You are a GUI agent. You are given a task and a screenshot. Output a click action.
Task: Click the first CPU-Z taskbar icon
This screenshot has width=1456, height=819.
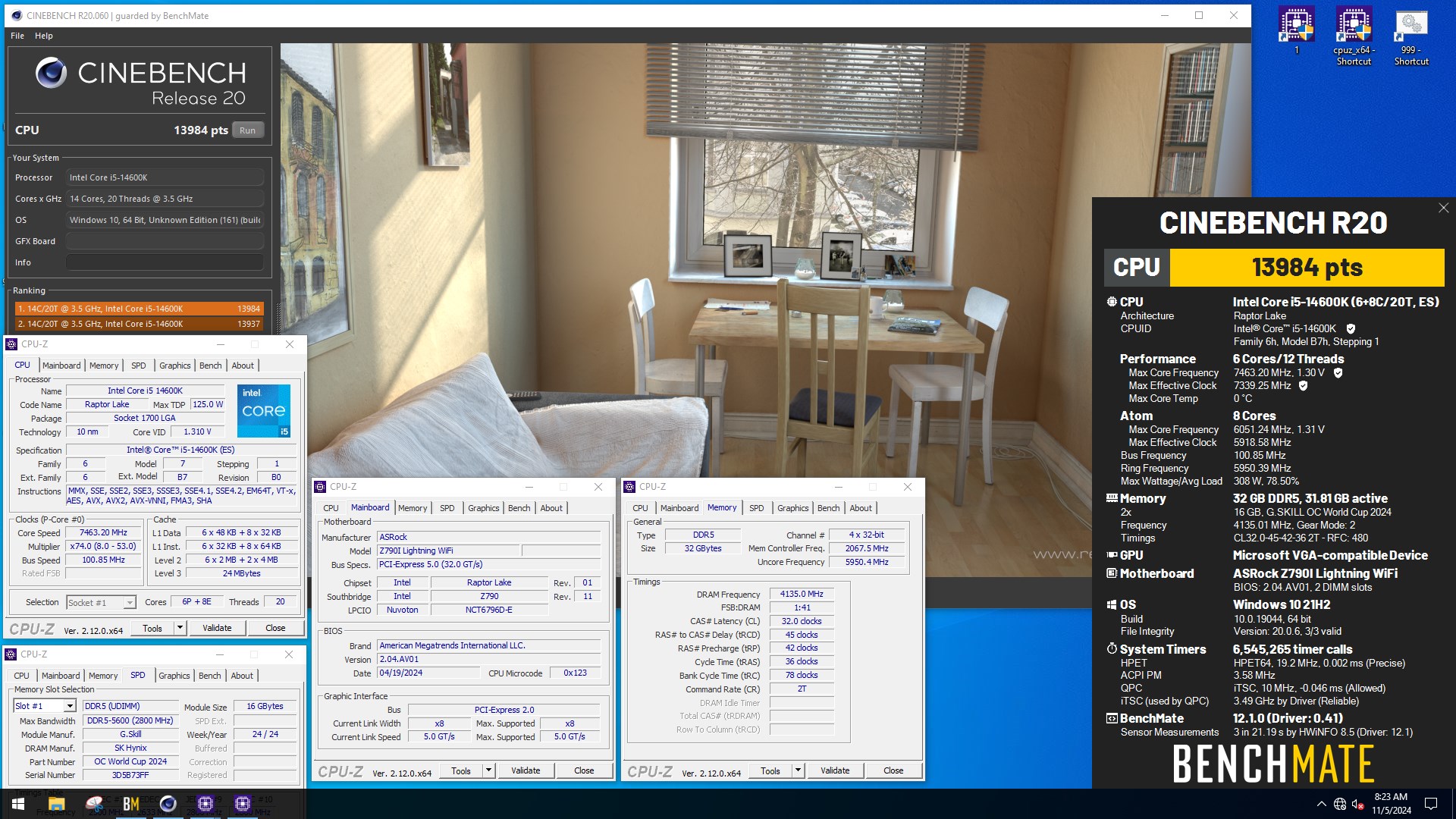coord(206,804)
